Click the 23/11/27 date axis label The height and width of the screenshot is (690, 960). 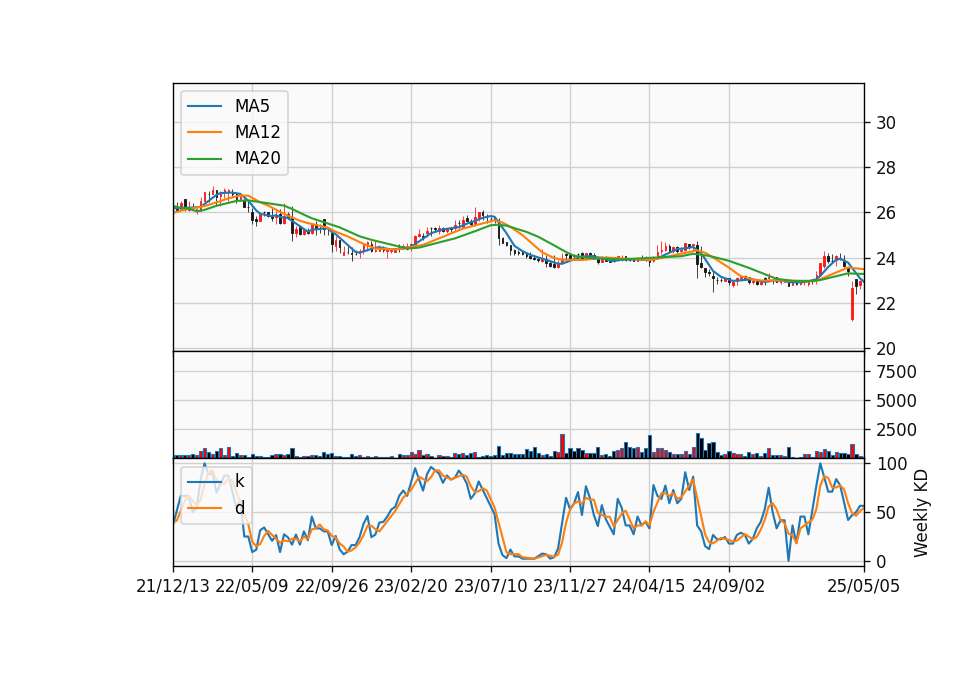point(570,586)
